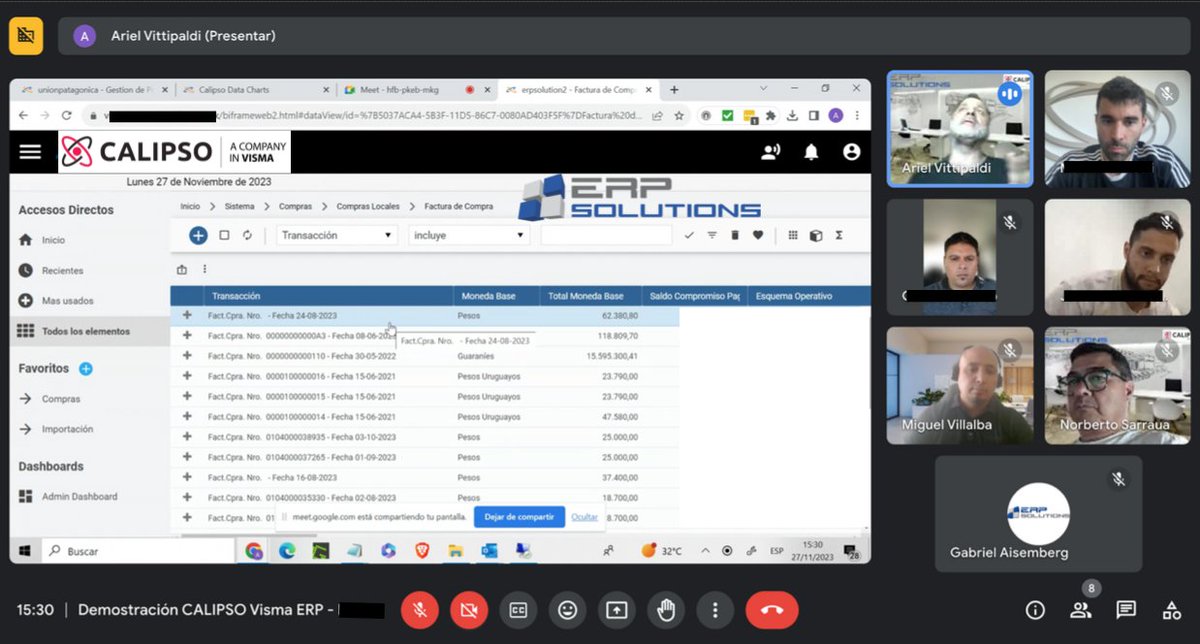Click the Ocultar link in the sharing banner
Image resolution: width=1200 pixels, height=644 pixels.
(586, 517)
